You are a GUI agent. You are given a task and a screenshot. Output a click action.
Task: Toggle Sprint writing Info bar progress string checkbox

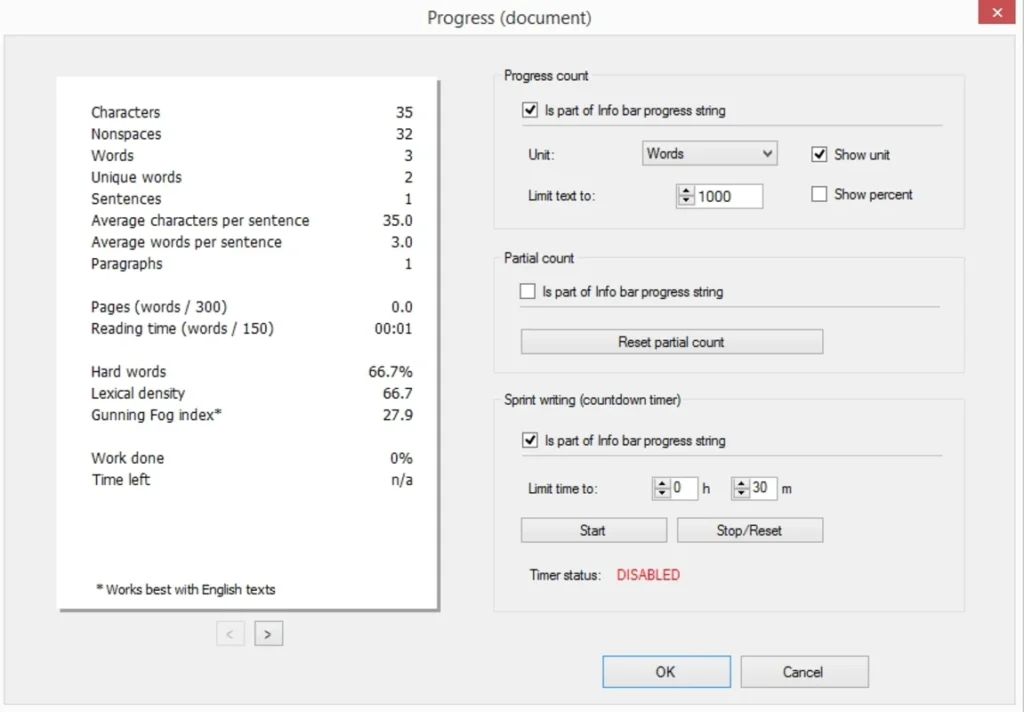tap(530, 440)
